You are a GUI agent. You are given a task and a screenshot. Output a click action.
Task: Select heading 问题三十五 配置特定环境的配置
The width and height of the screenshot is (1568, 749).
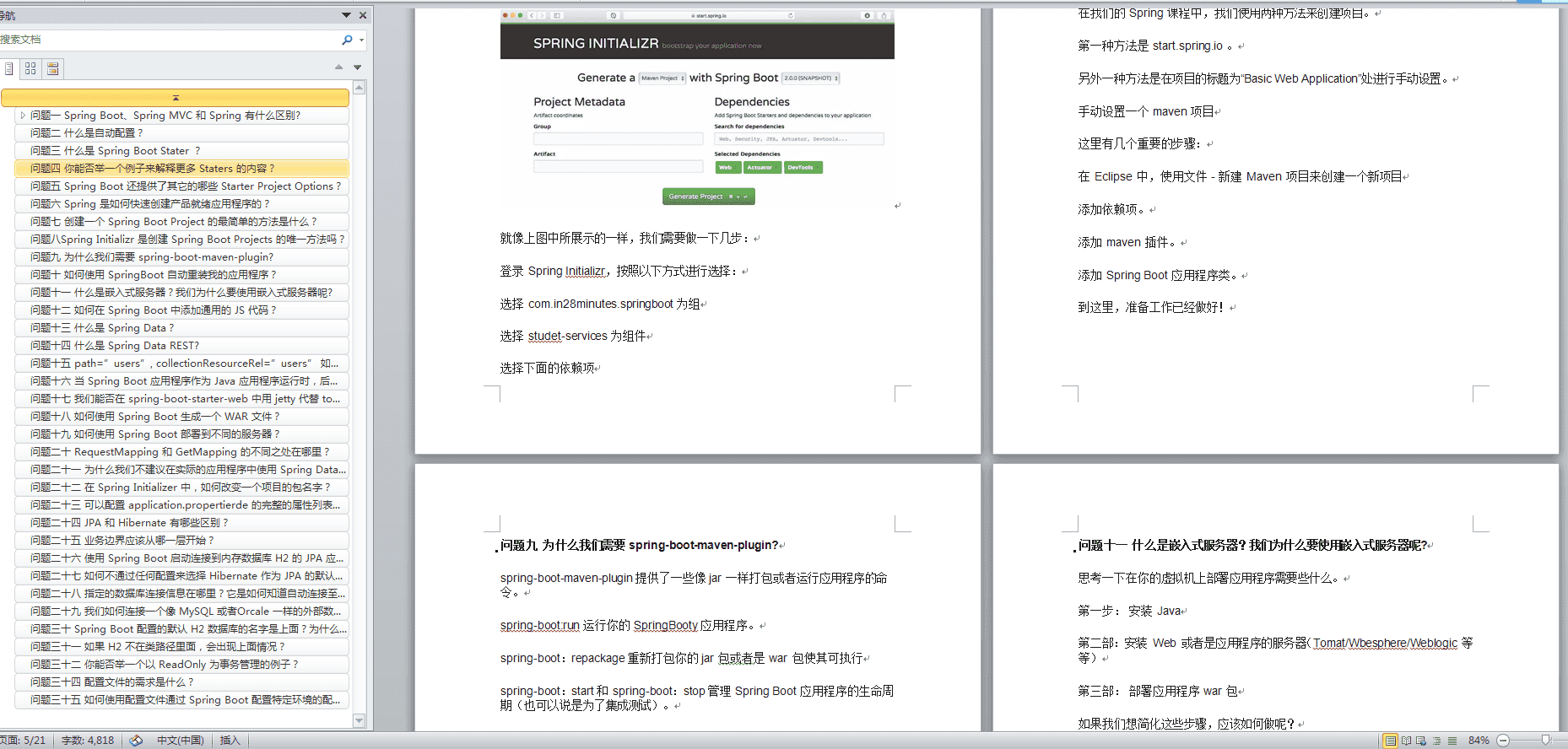[182, 700]
